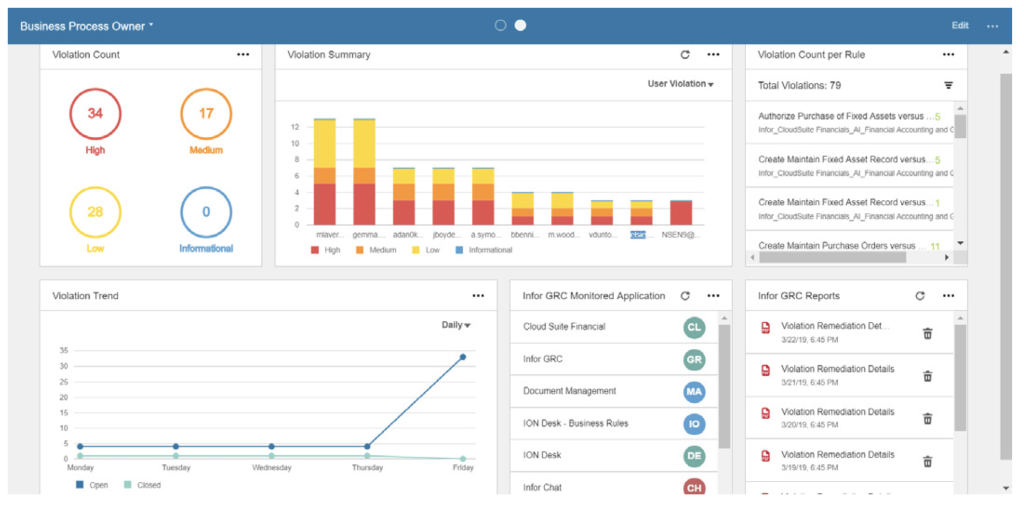Refresh the Infor GRC Monitored Application widget
Viewport: 1024px width, 508px height.
tap(685, 296)
